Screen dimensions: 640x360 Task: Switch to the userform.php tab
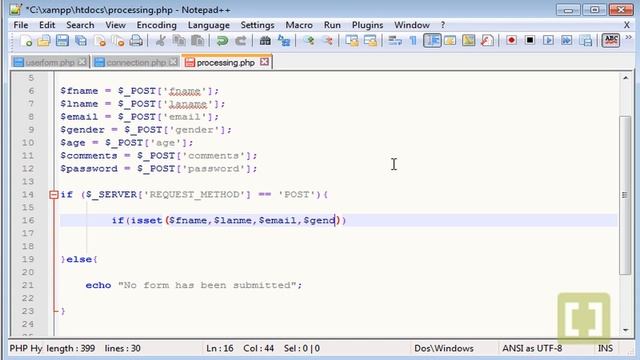coord(50,62)
